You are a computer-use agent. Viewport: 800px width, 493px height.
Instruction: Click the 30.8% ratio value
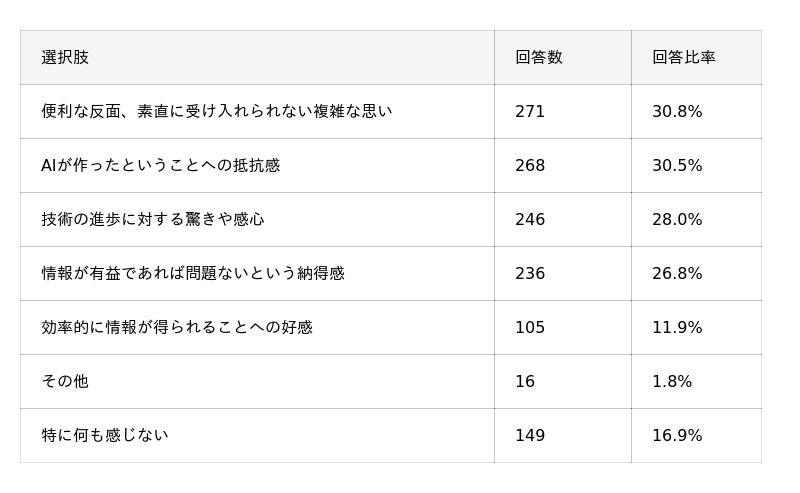[x=677, y=111]
